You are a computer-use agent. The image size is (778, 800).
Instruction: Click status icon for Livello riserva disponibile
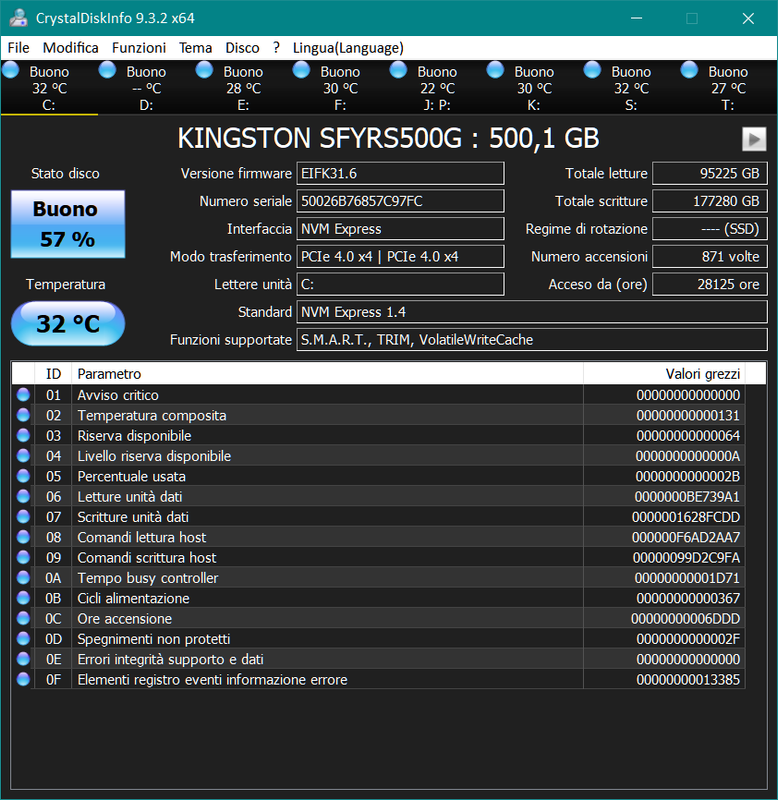(x=23, y=456)
